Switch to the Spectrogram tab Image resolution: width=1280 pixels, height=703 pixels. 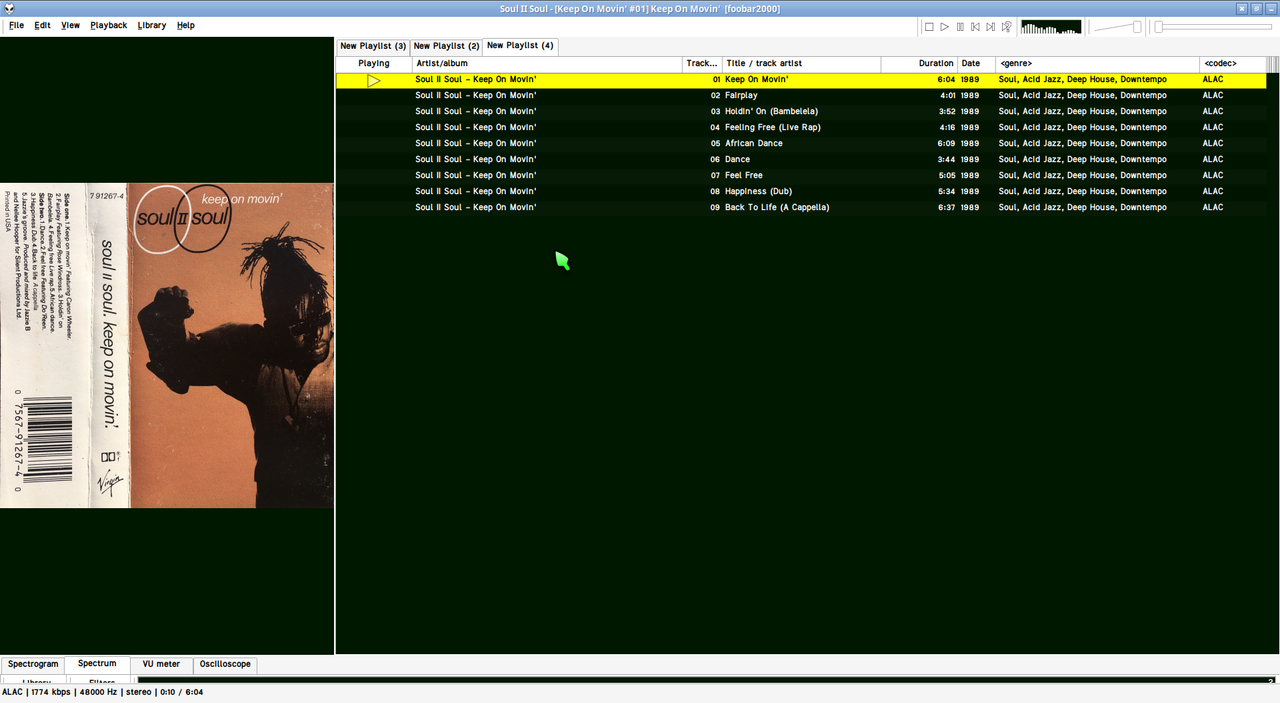(33, 664)
